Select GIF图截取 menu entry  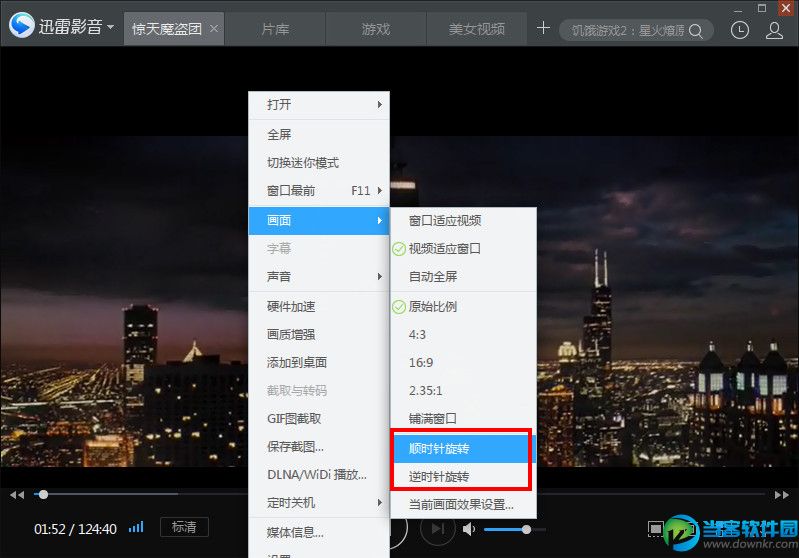click(x=319, y=418)
